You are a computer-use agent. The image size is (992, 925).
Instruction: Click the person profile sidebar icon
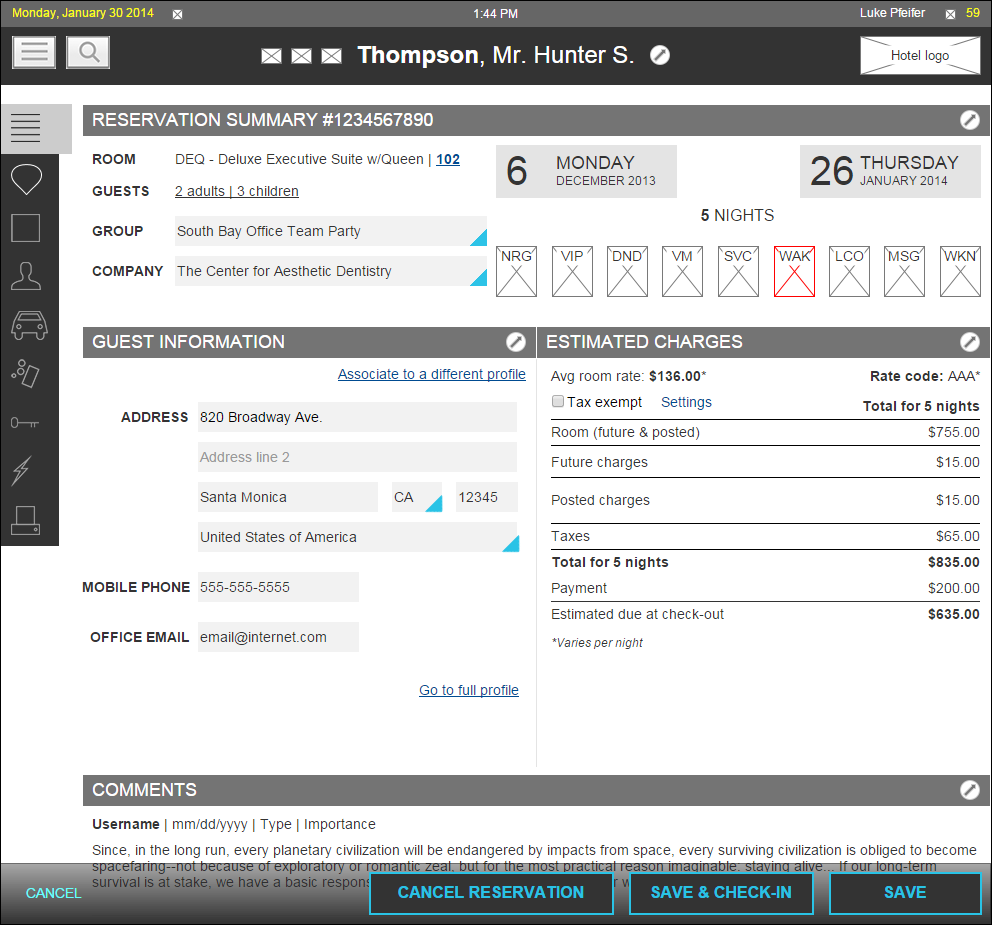coord(26,275)
